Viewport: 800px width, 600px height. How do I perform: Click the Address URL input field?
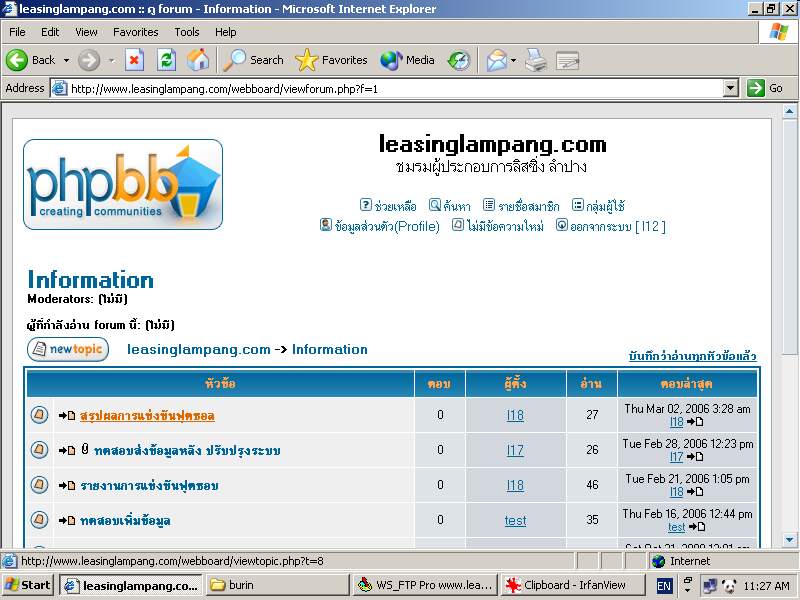click(390, 88)
